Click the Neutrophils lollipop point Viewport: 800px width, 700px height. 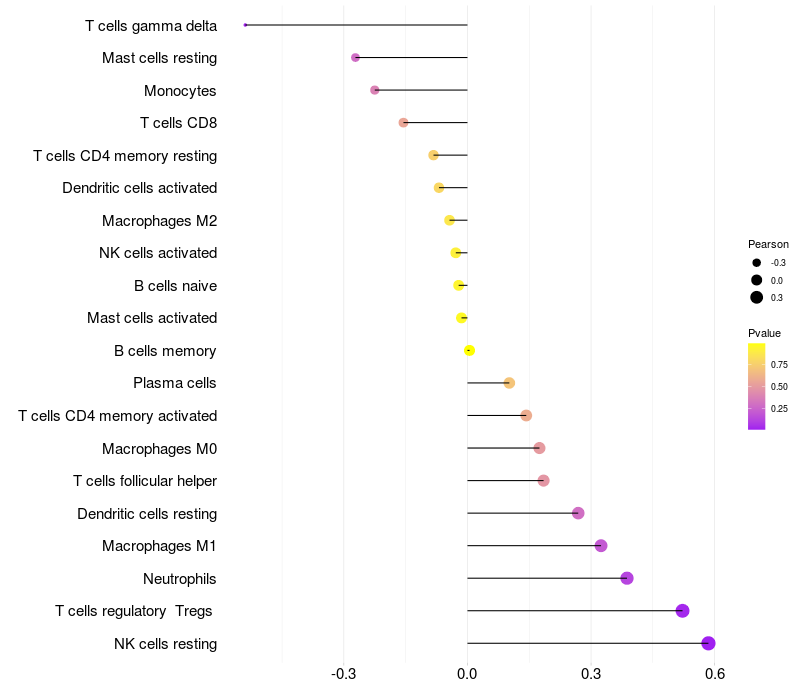coord(627,578)
